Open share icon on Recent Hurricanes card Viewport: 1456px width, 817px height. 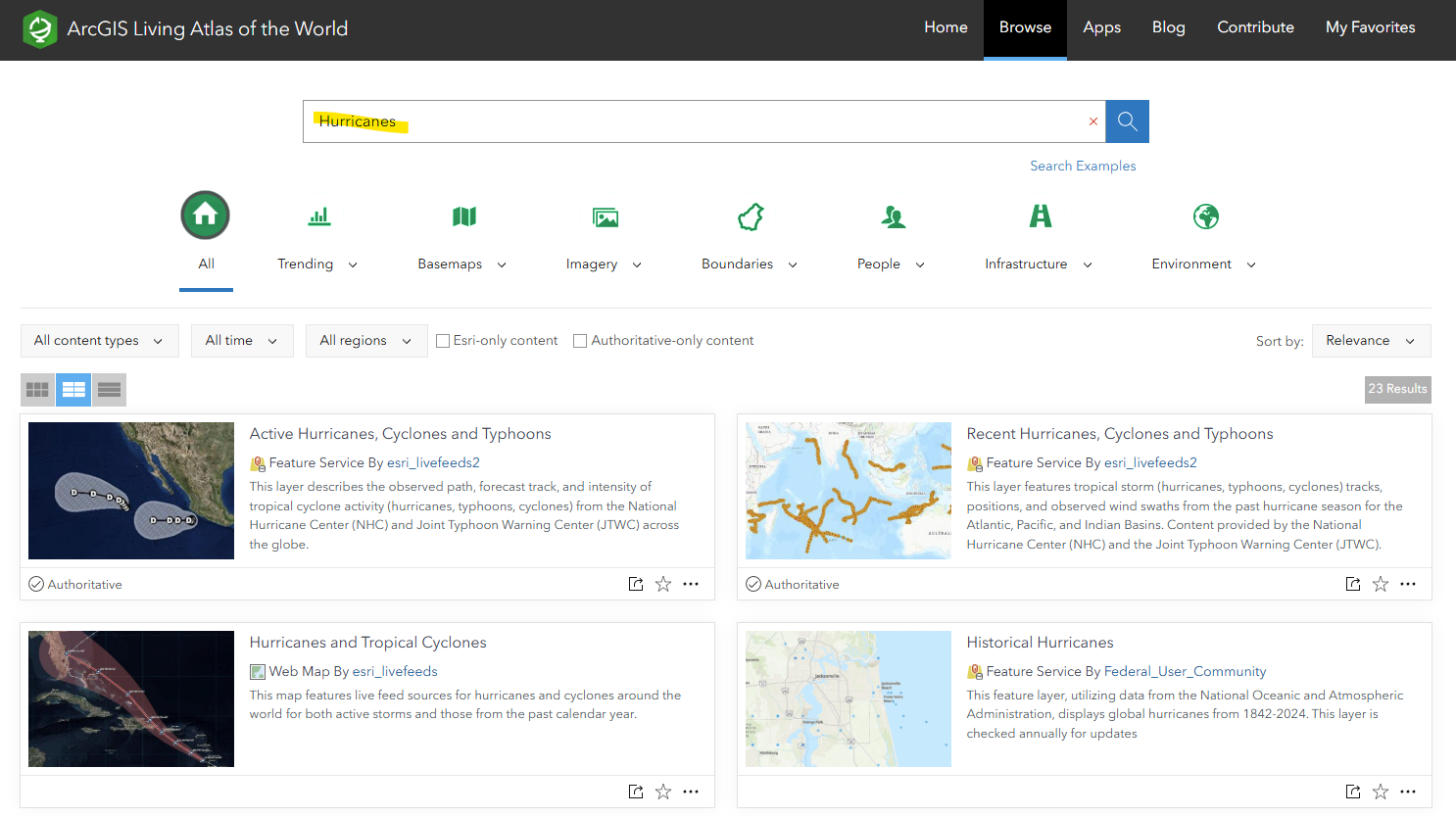pos(1353,584)
